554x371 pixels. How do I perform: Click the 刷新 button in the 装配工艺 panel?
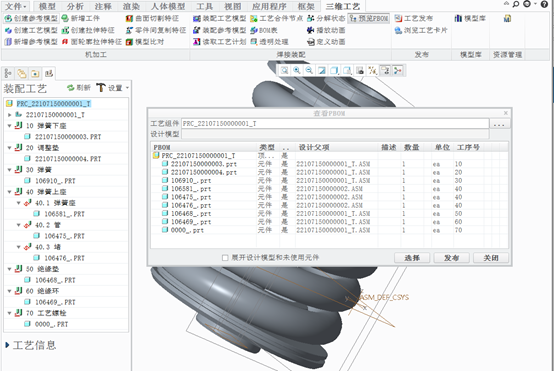79,88
